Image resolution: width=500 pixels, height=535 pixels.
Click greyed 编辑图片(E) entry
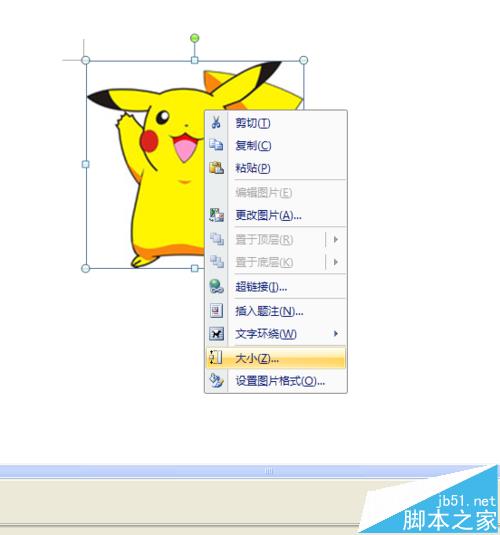pos(276,192)
